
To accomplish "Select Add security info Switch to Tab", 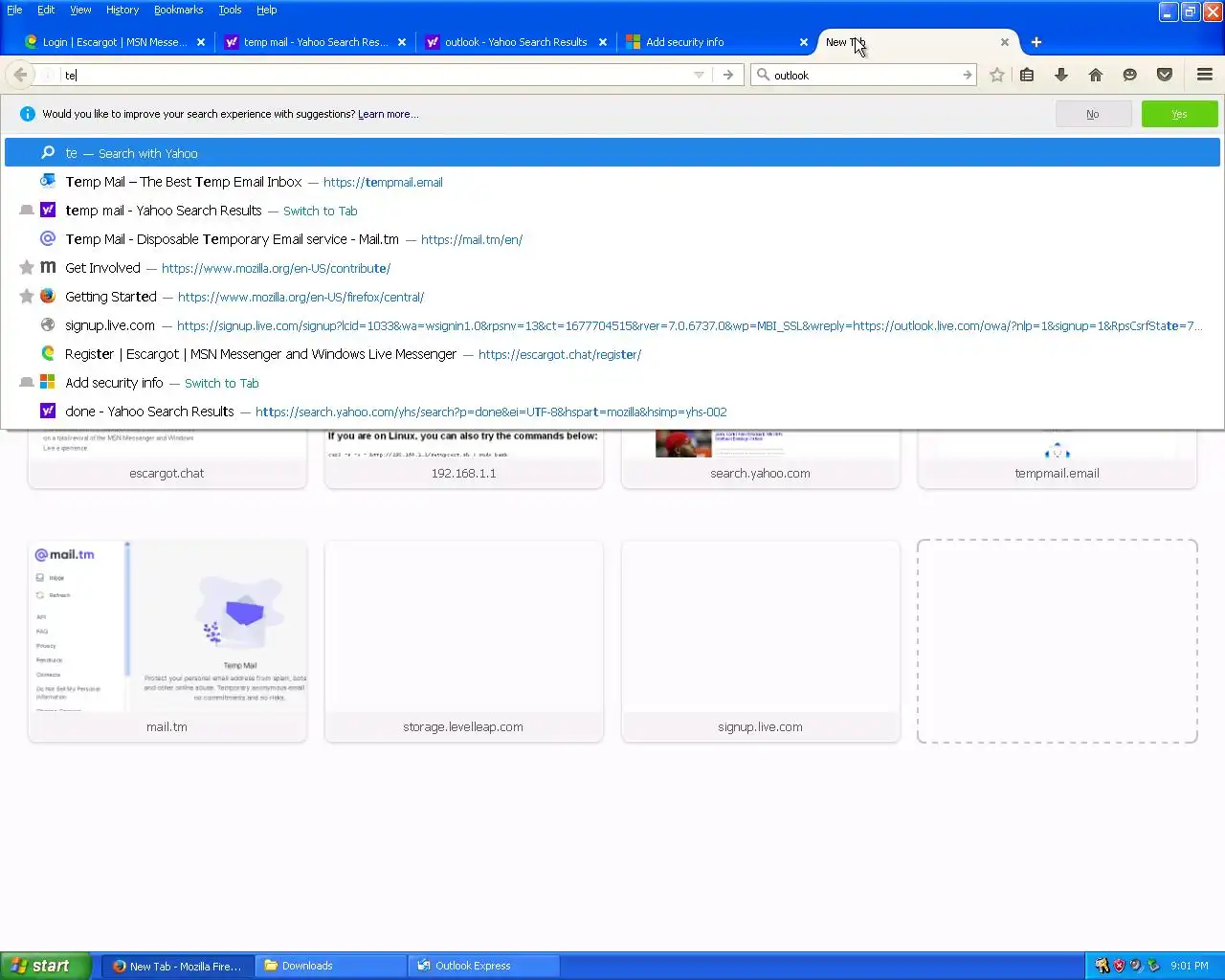I will tap(612, 383).
